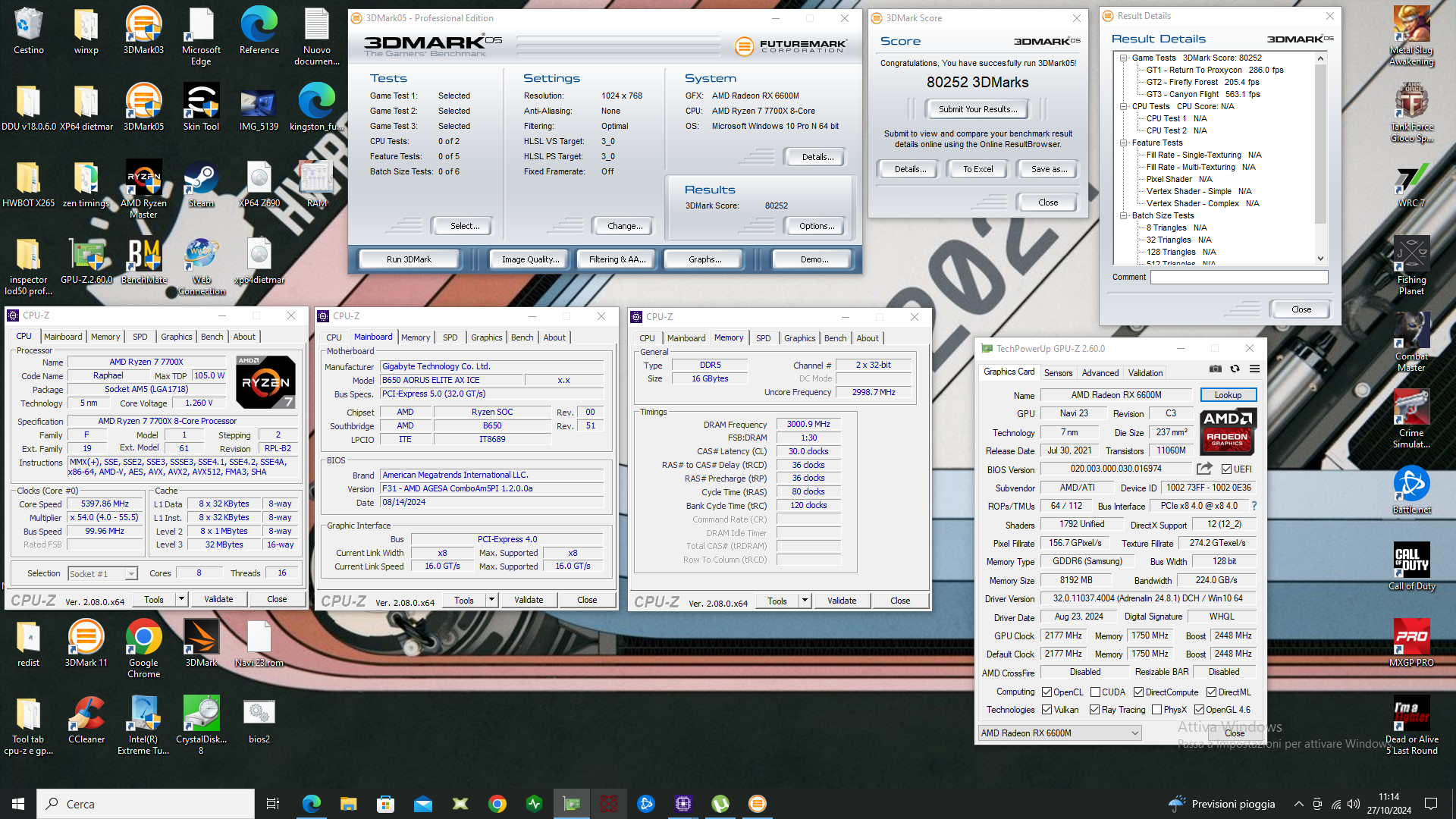The width and height of the screenshot is (1456, 819).
Task: Open the CCleaner desktop icon
Action: pos(86,719)
